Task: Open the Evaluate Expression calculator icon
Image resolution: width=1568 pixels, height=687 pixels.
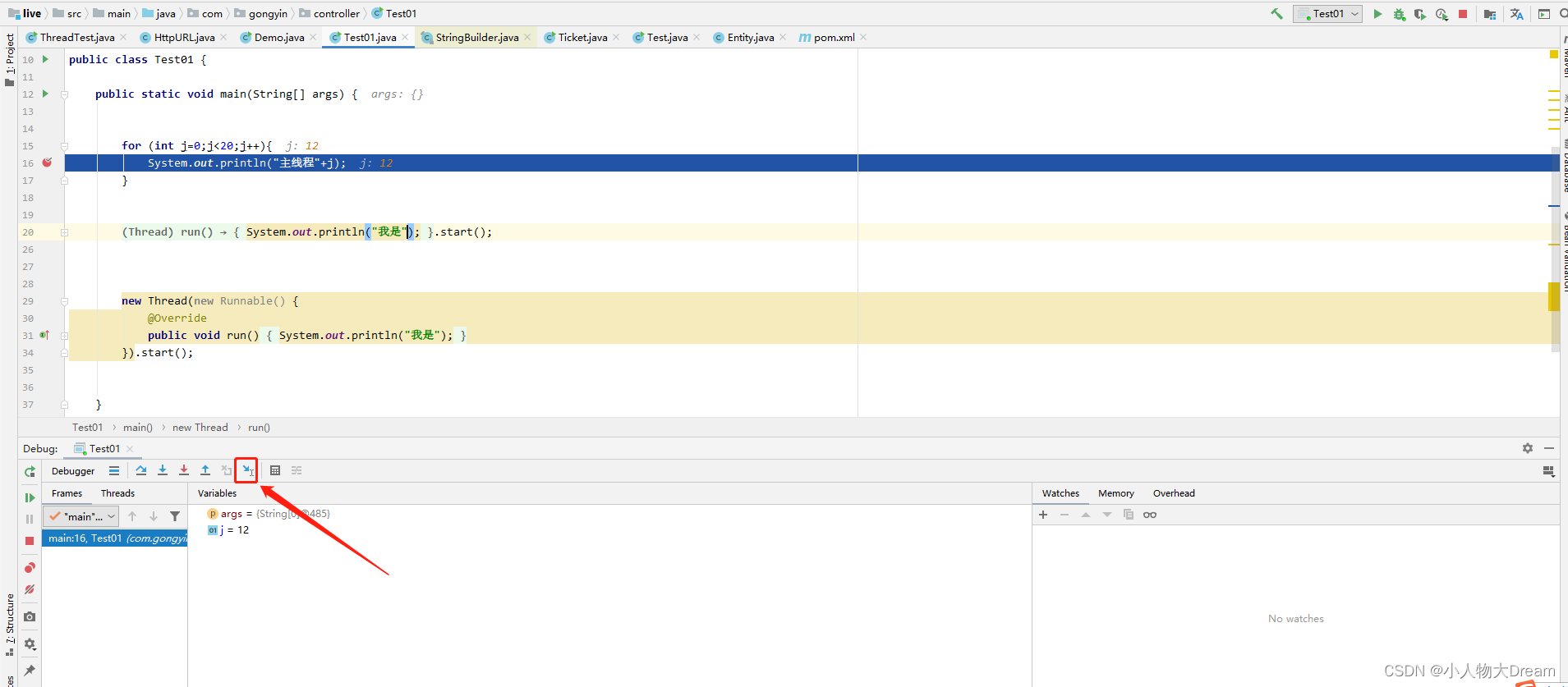Action: [x=275, y=470]
